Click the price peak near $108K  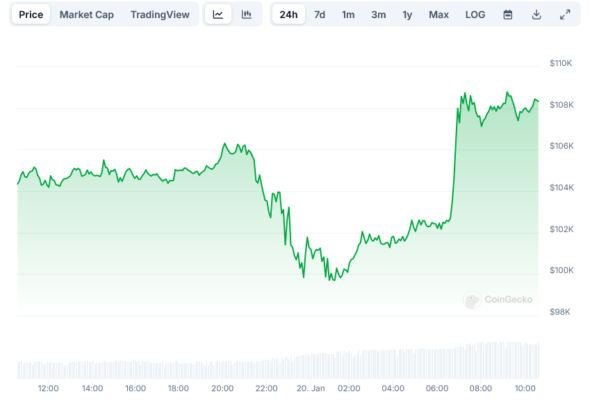(508, 94)
